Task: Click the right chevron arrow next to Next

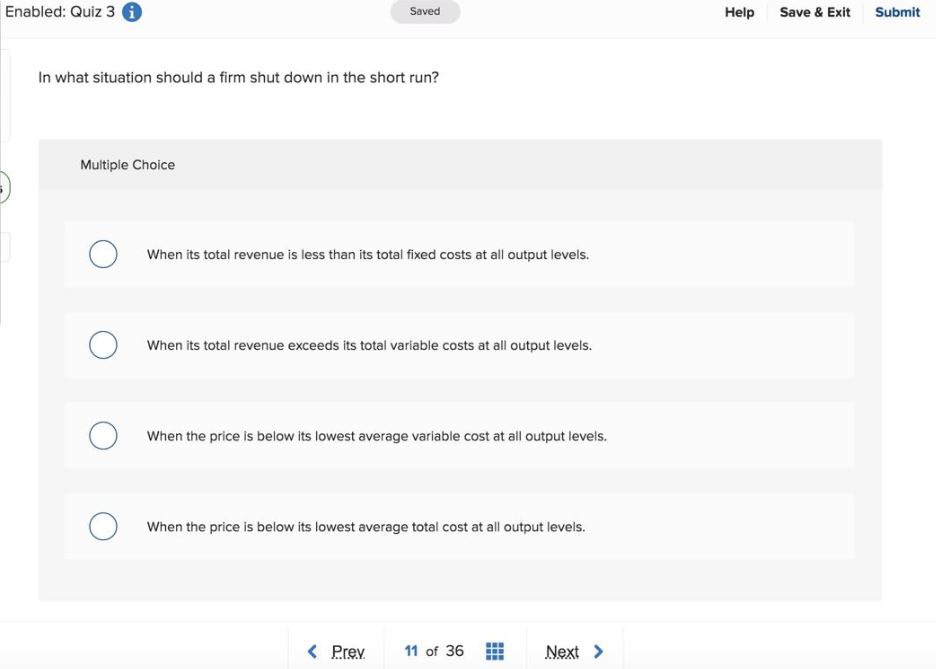Action: point(598,650)
